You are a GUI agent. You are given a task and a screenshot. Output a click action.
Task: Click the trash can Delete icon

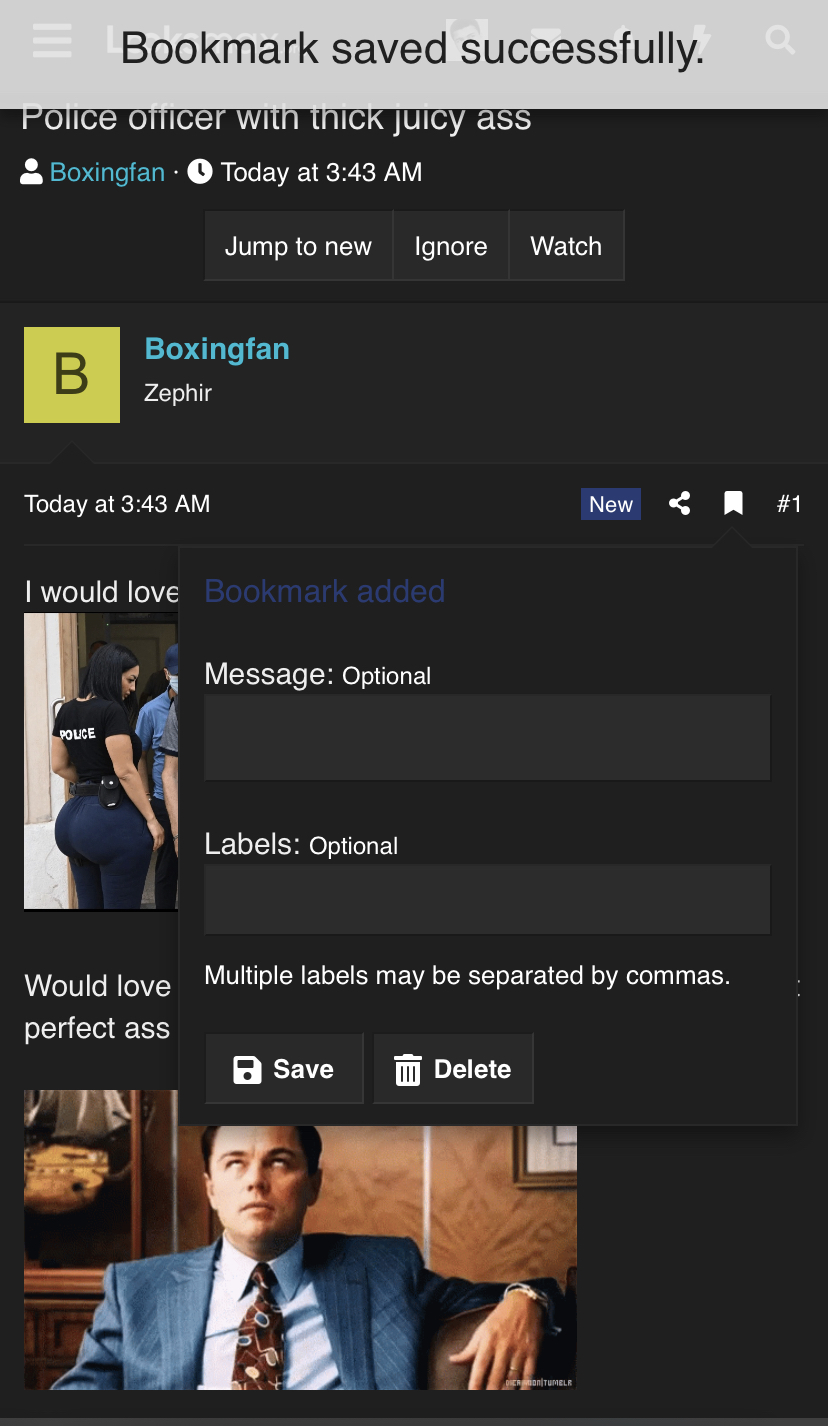click(x=408, y=1070)
